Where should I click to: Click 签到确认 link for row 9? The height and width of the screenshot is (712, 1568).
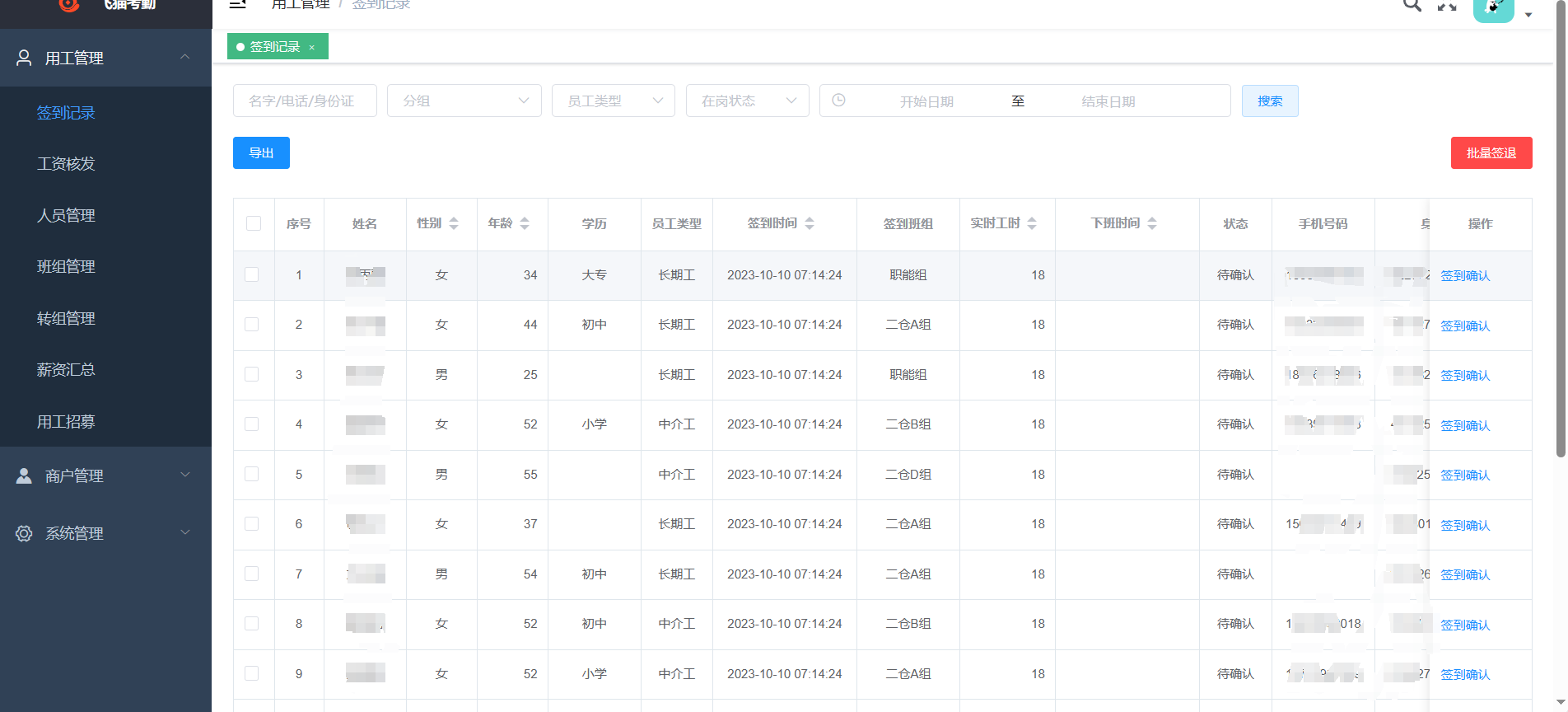(x=1465, y=675)
